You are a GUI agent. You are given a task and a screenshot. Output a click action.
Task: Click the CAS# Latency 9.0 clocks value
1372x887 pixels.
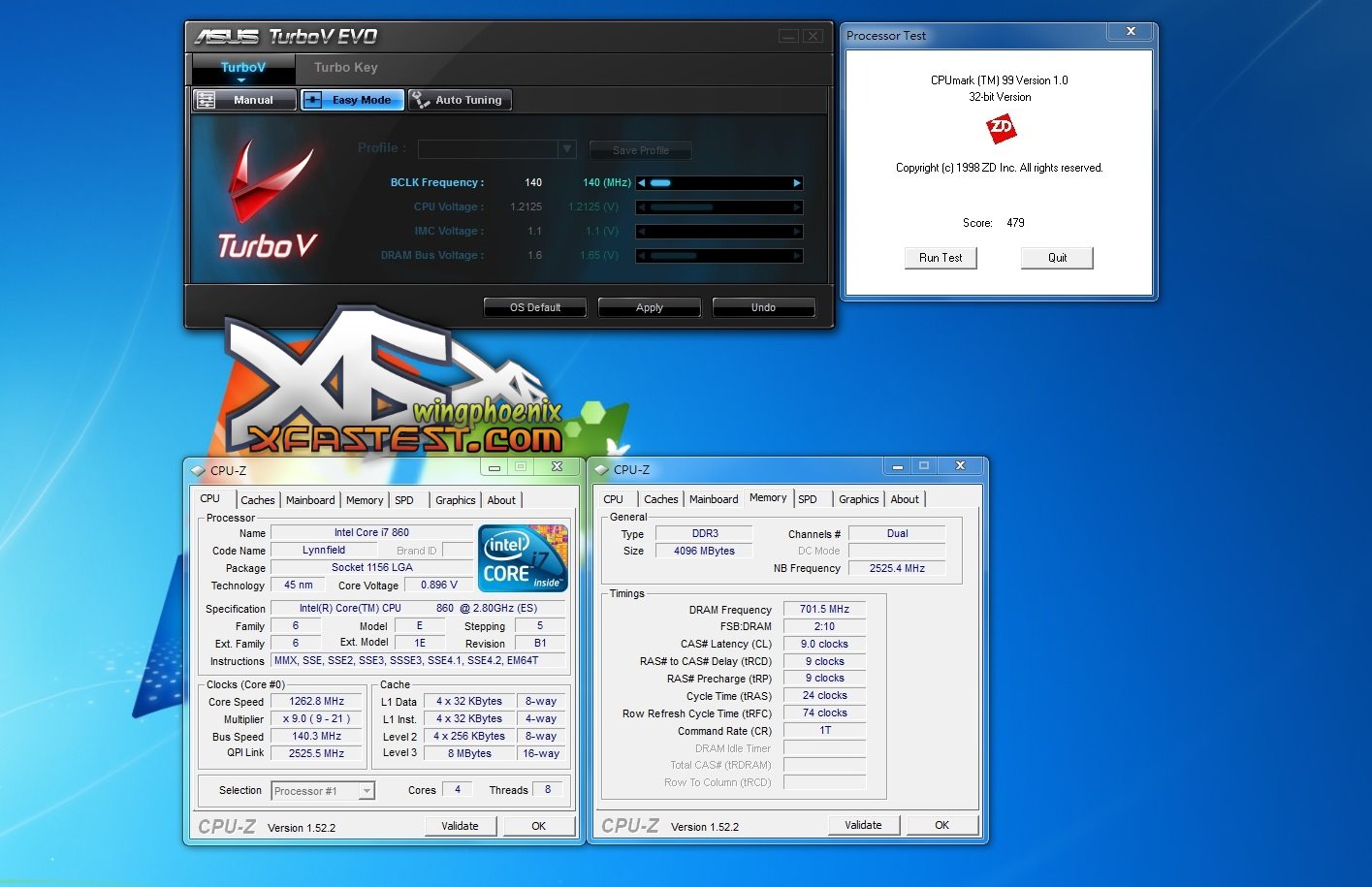tap(824, 644)
